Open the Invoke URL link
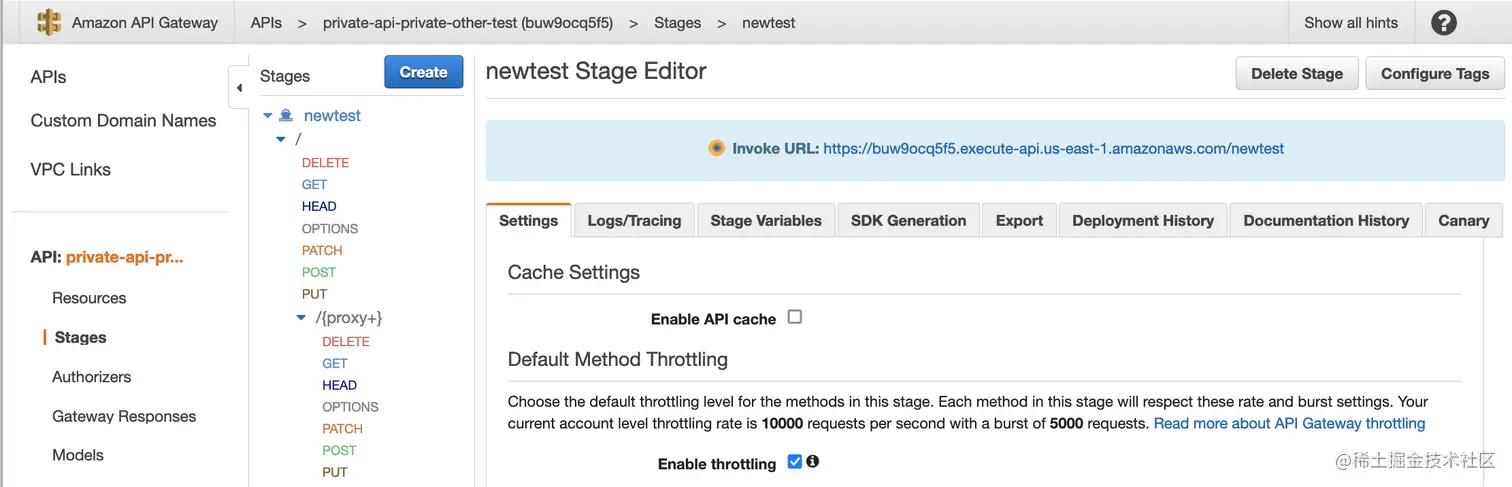 point(1053,148)
